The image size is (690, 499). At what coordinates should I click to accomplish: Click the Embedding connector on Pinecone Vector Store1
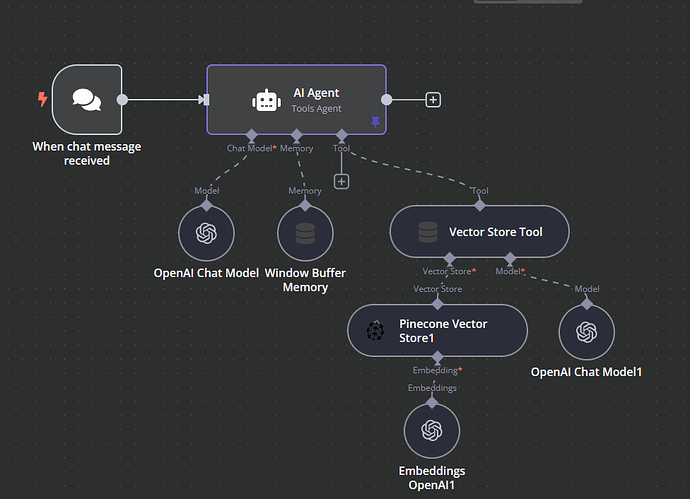tap(437, 357)
